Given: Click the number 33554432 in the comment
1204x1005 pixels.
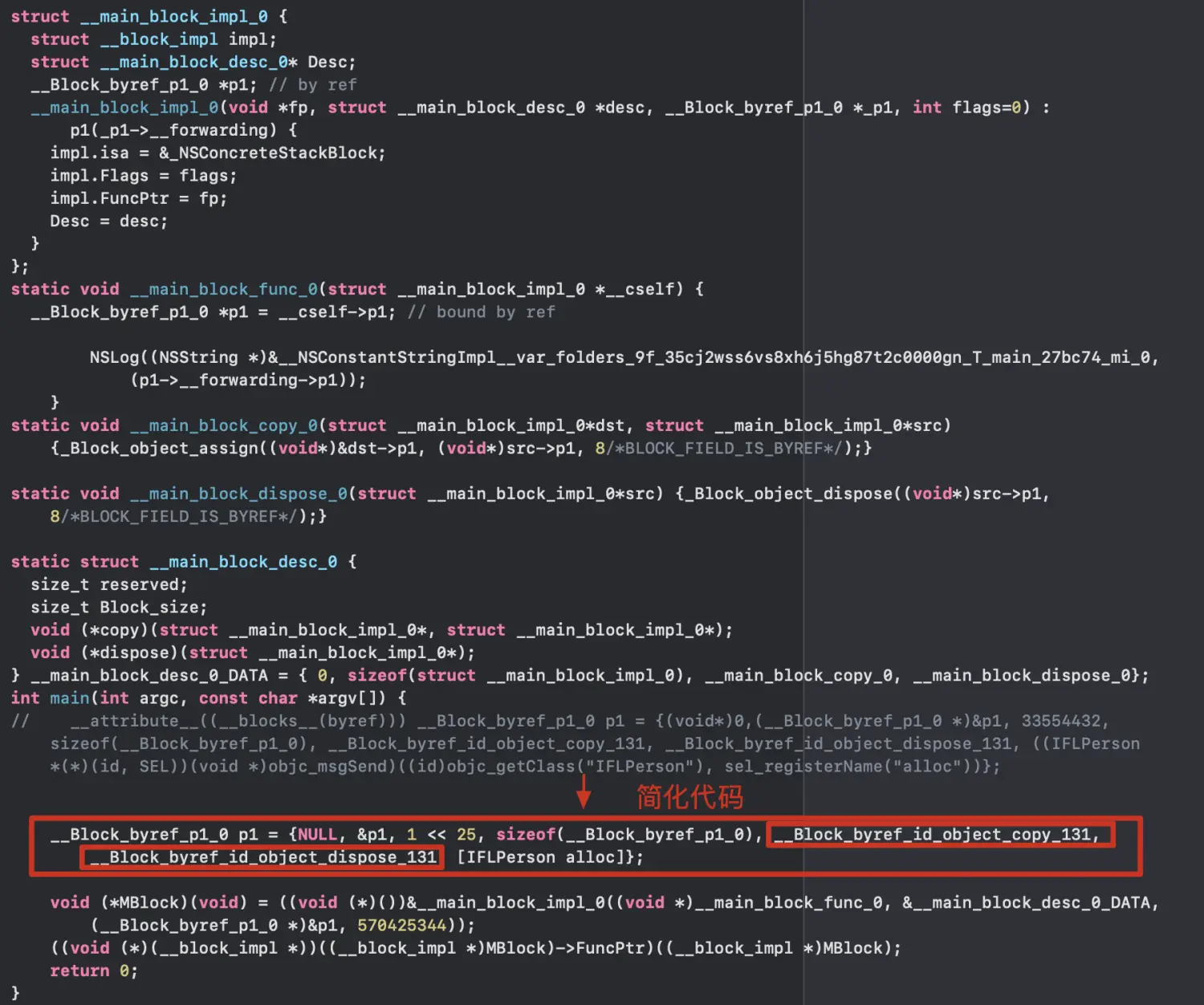Looking at the screenshot, I should [1064, 721].
